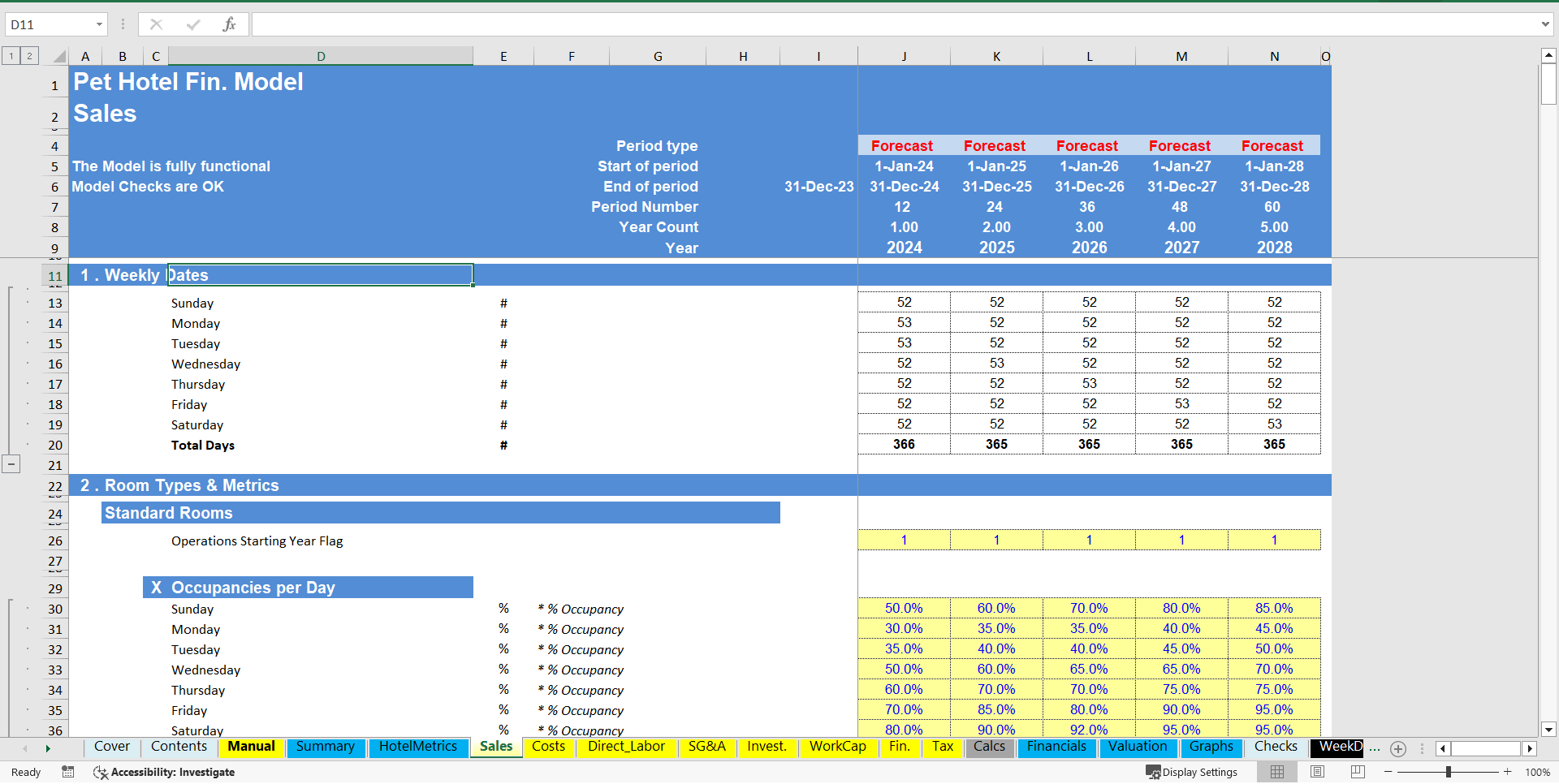Open the Name Box dropdown
1559x784 pixels.
(x=99, y=24)
